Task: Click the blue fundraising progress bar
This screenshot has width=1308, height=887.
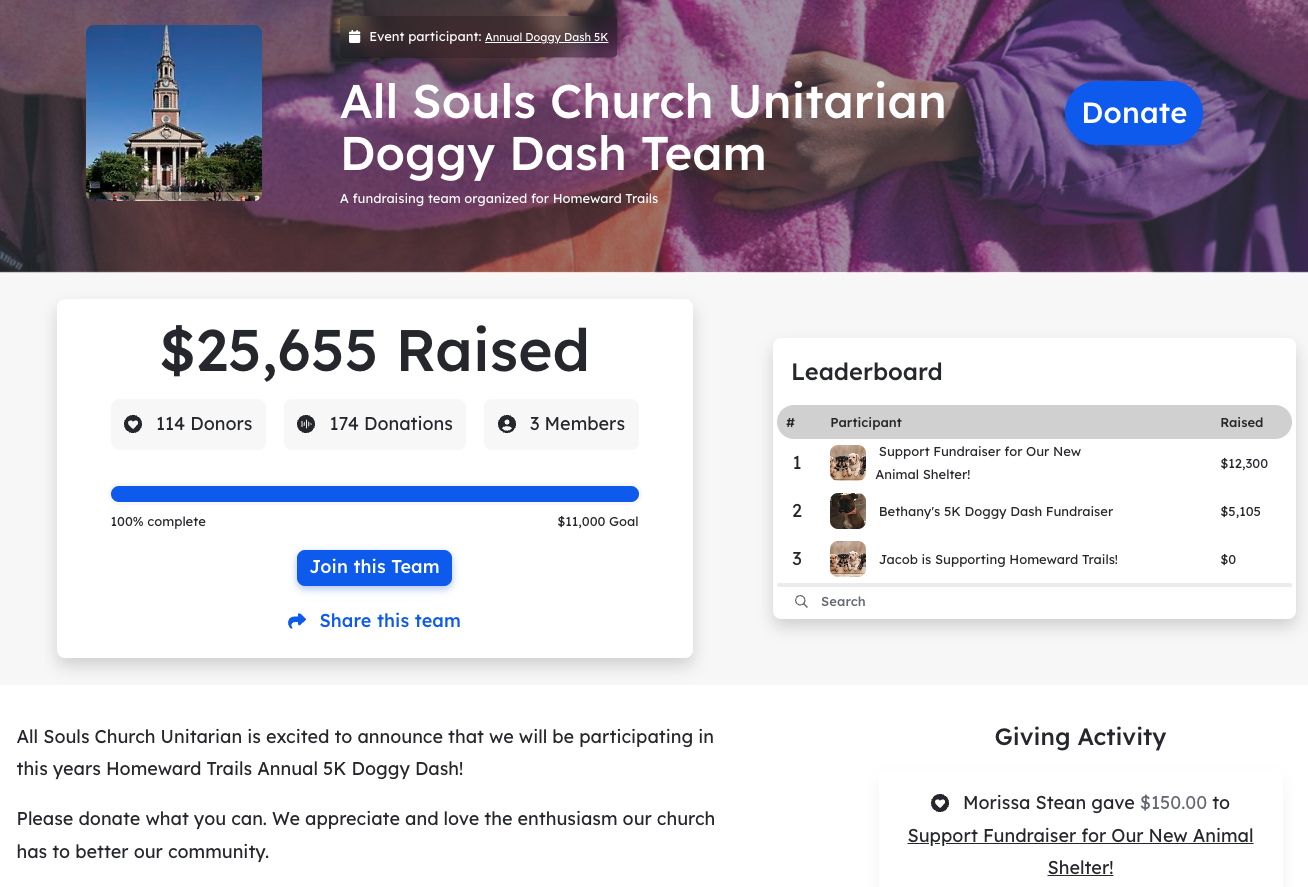Action: click(x=374, y=493)
